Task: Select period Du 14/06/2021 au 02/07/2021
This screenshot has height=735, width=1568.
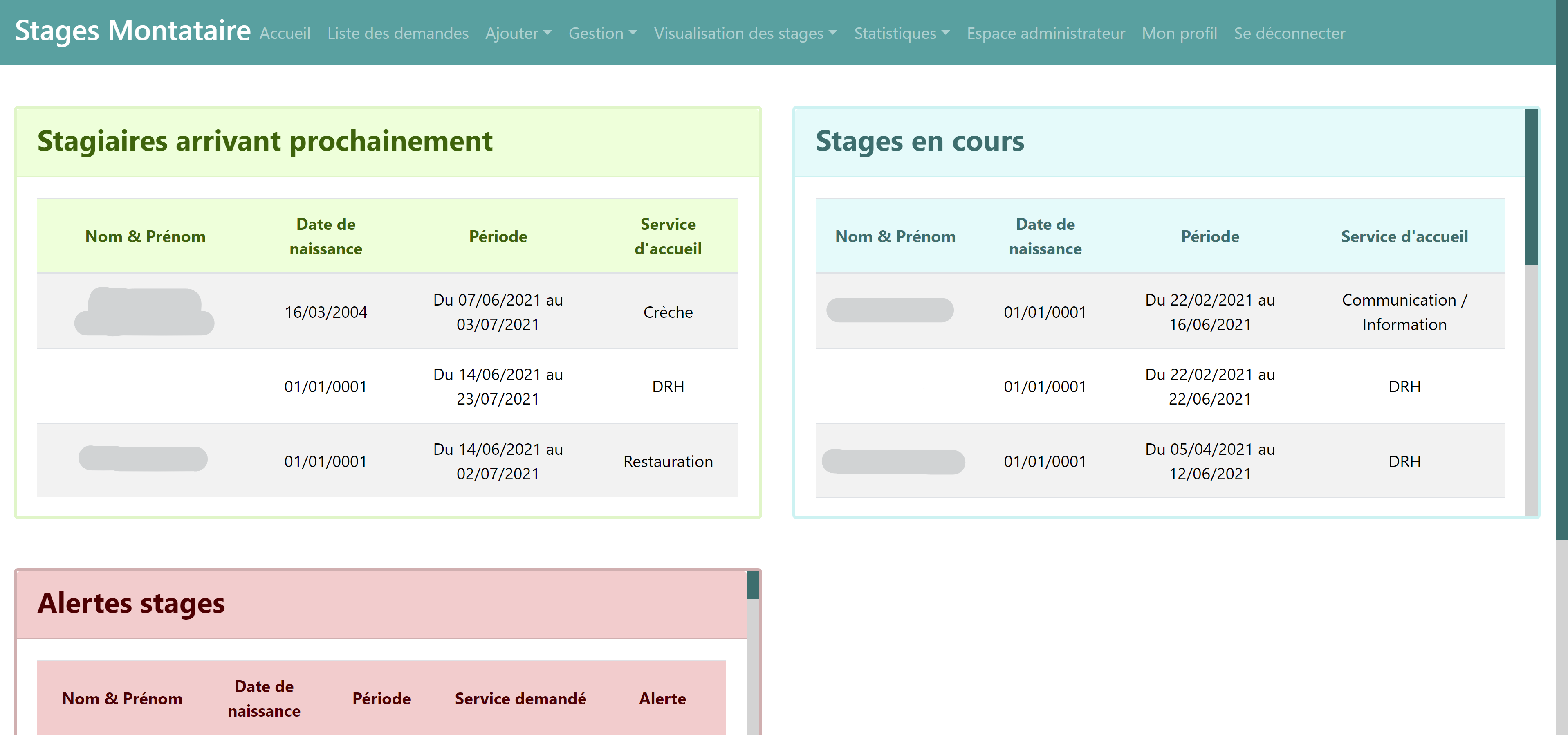Action: coord(498,461)
